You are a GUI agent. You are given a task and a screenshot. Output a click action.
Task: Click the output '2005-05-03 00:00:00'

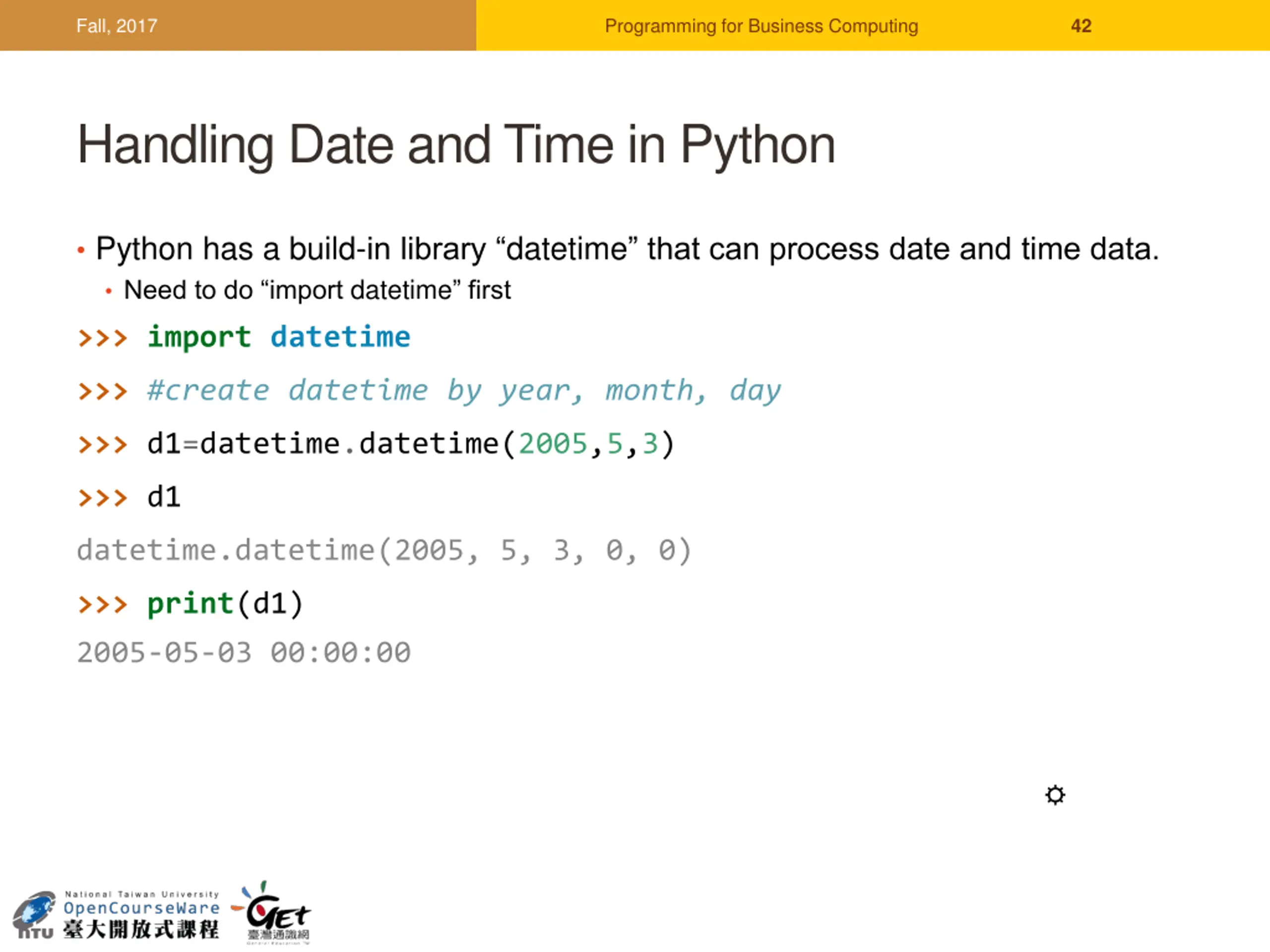(244, 653)
